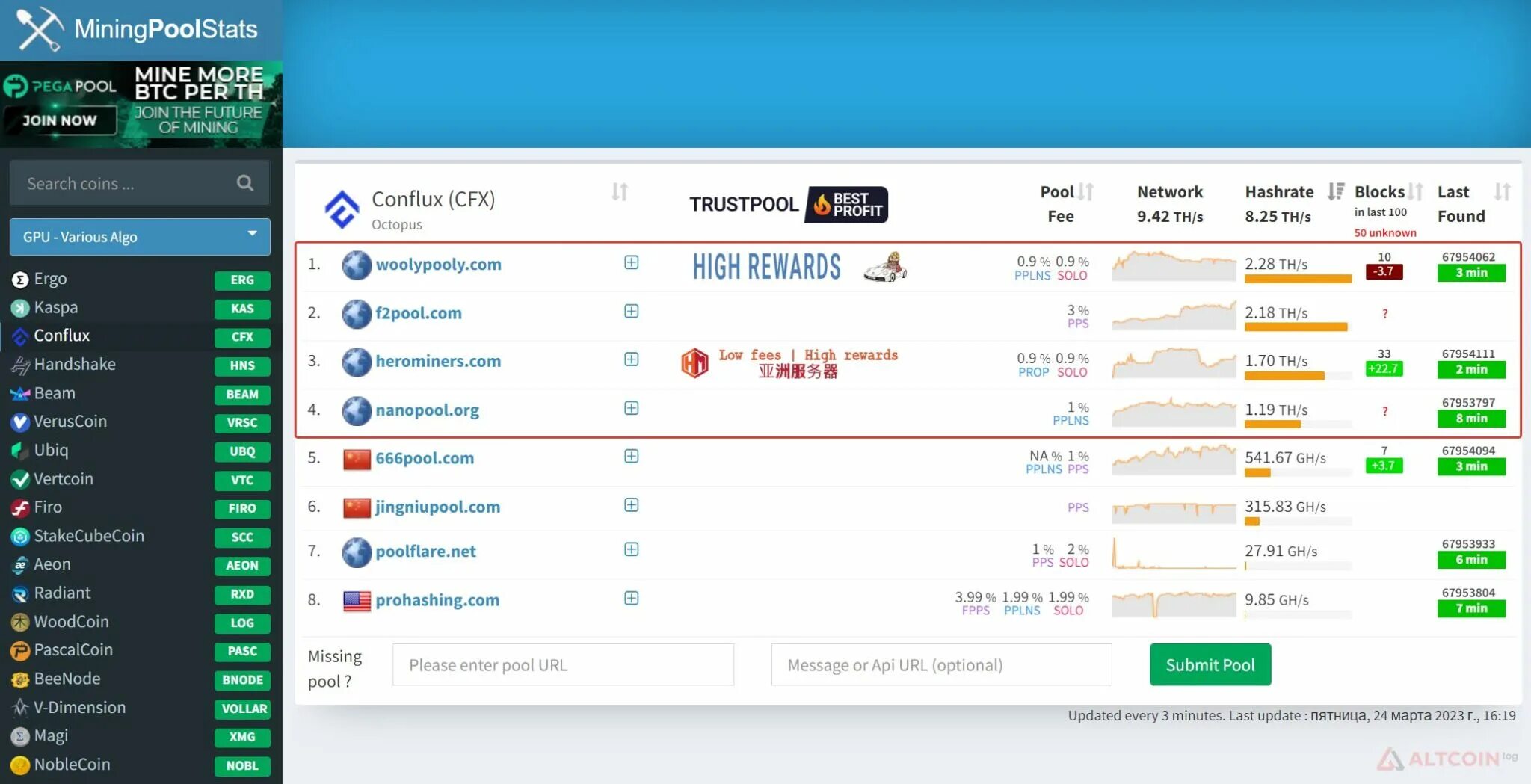Click the StakeCubeCoin icon

pyautogui.click(x=20, y=537)
